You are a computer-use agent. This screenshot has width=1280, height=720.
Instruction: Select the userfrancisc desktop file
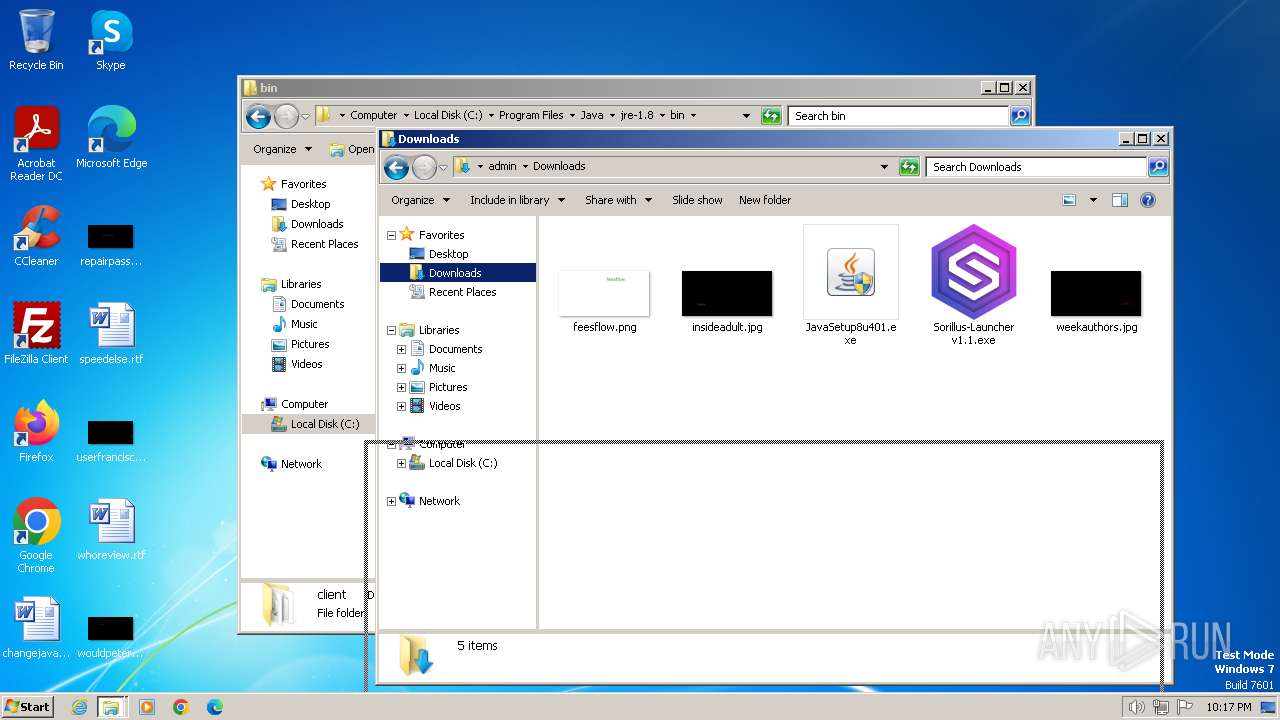click(x=111, y=442)
